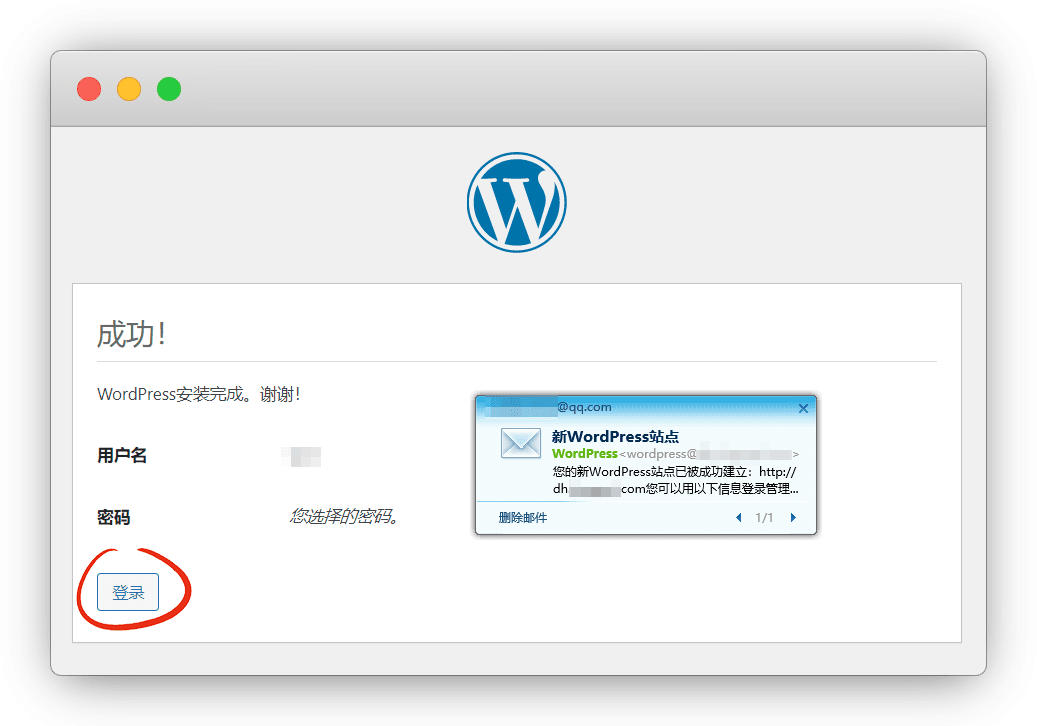Viewport: 1037px width, 726px height.
Task: Click the 成功! heading
Action: pos(131,335)
